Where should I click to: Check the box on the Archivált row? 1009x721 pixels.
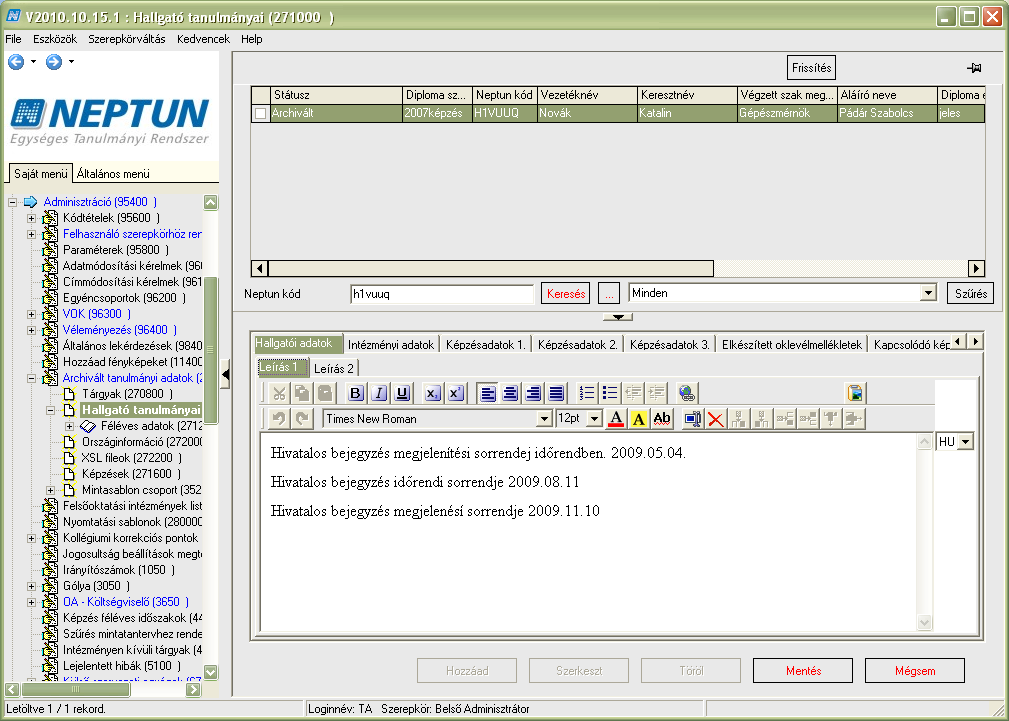(x=261, y=113)
